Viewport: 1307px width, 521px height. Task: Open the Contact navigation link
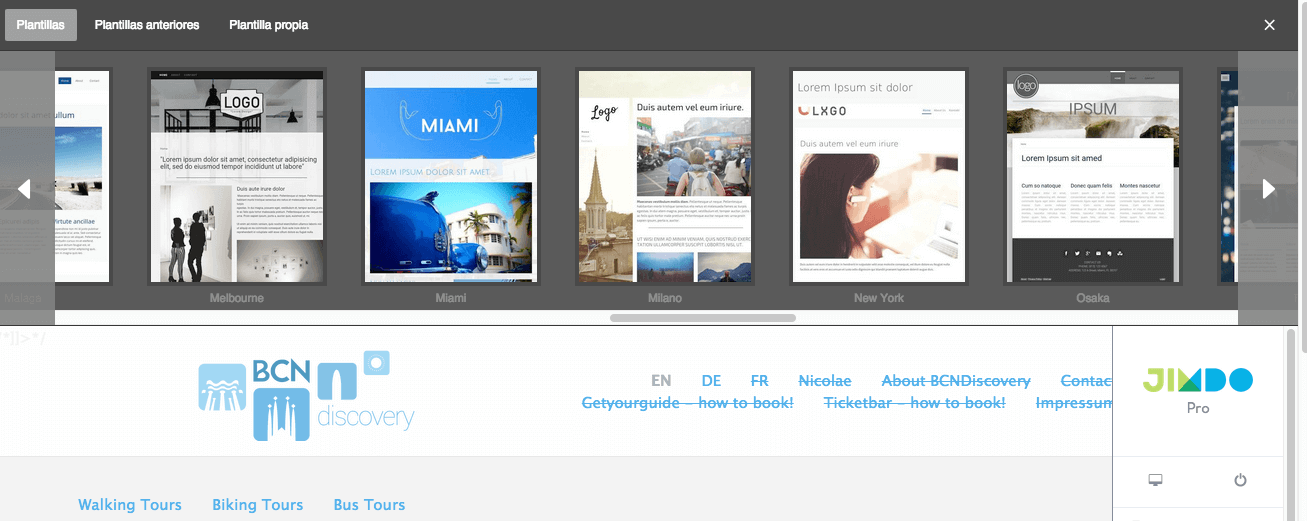[x=1086, y=381]
